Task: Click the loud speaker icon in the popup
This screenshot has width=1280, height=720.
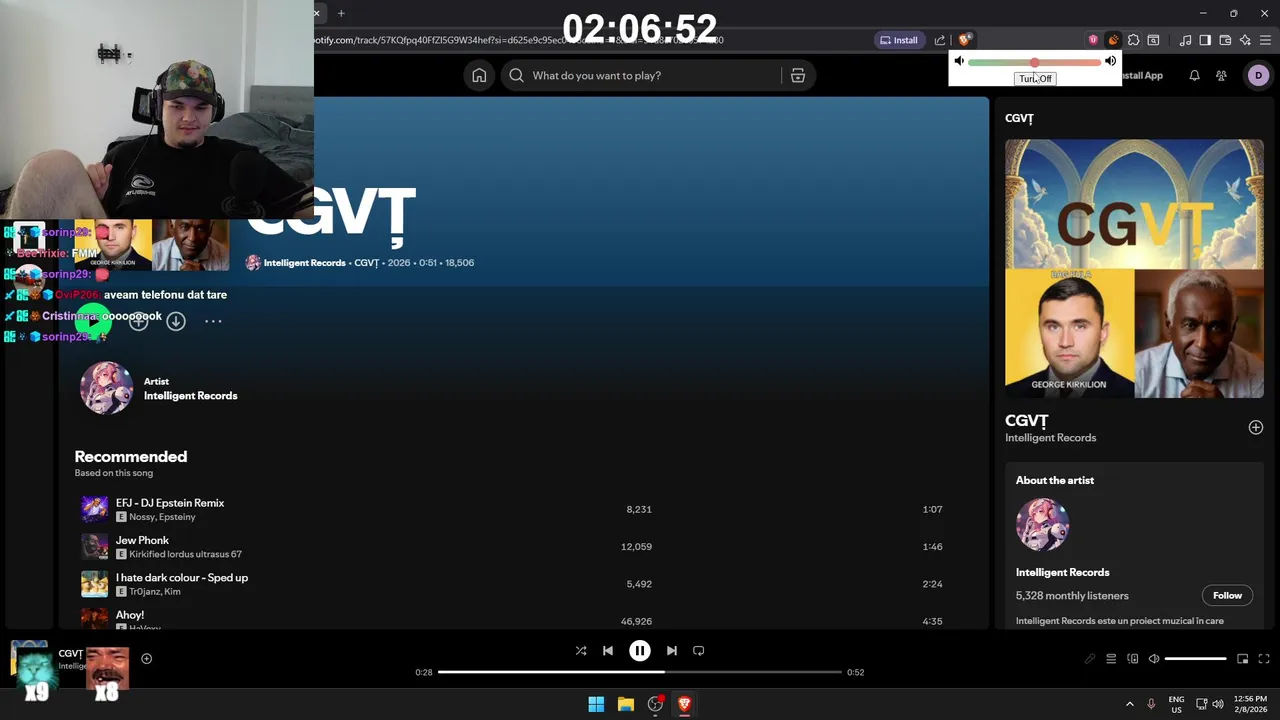Action: tap(1110, 62)
